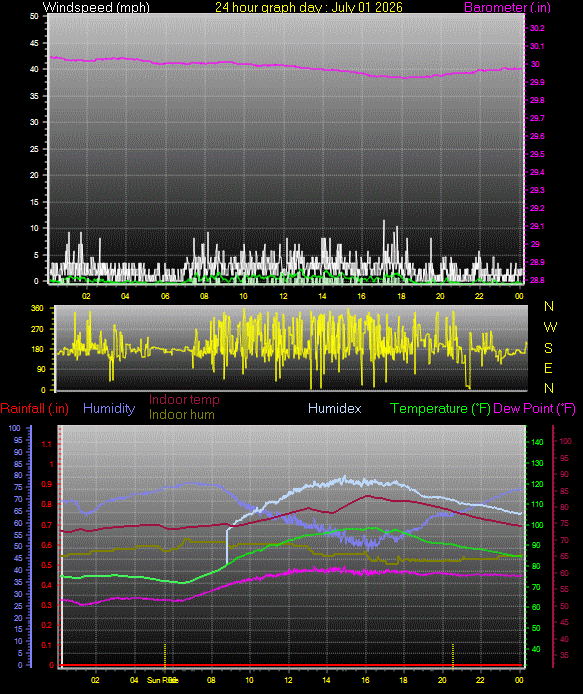Viewport: 583px width, 694px height.
Task: Click the green 40 temperature axis value
Action: [x=536, y=649]
